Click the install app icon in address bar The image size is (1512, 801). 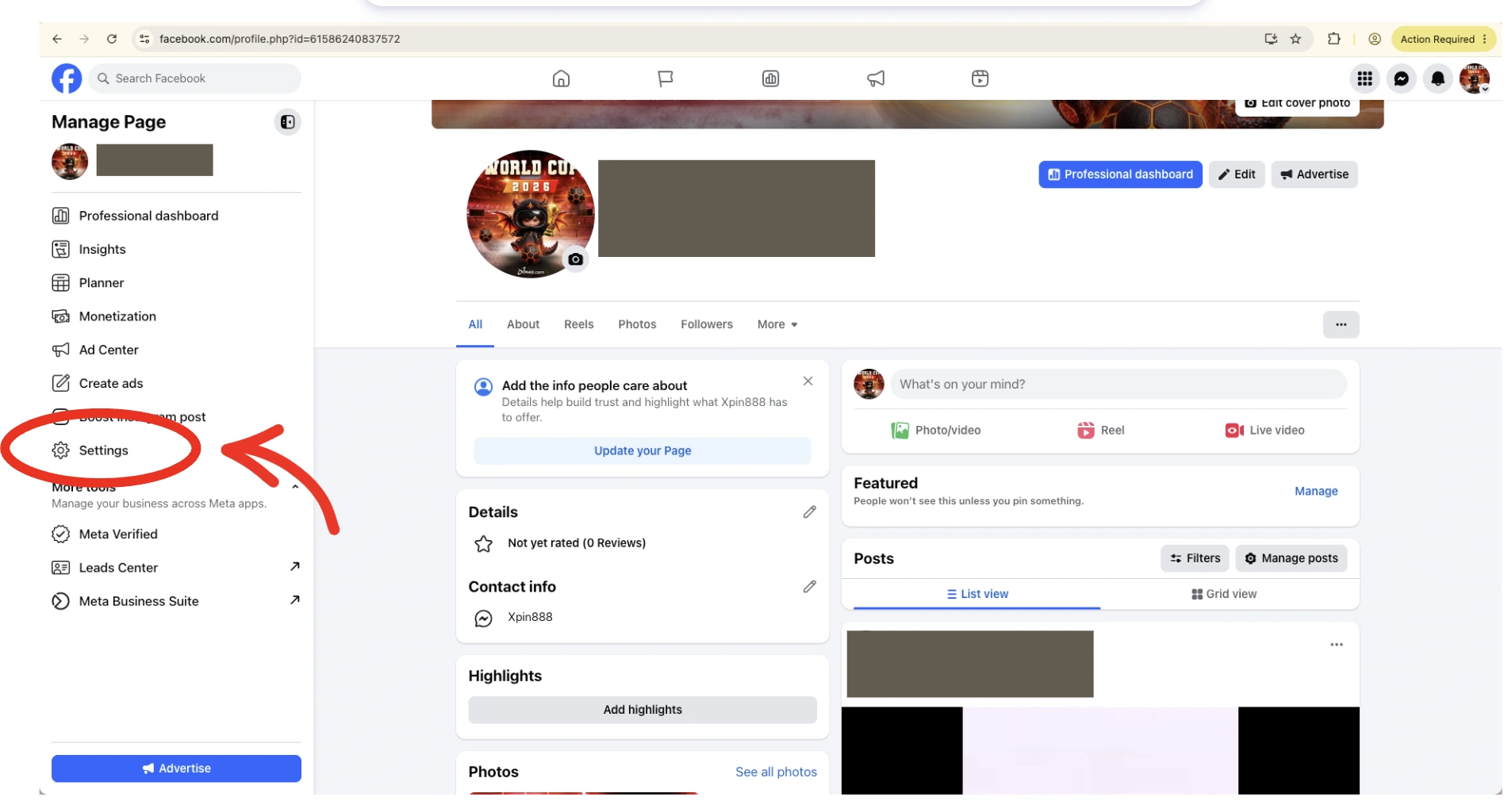click(x=1271, y=39)
